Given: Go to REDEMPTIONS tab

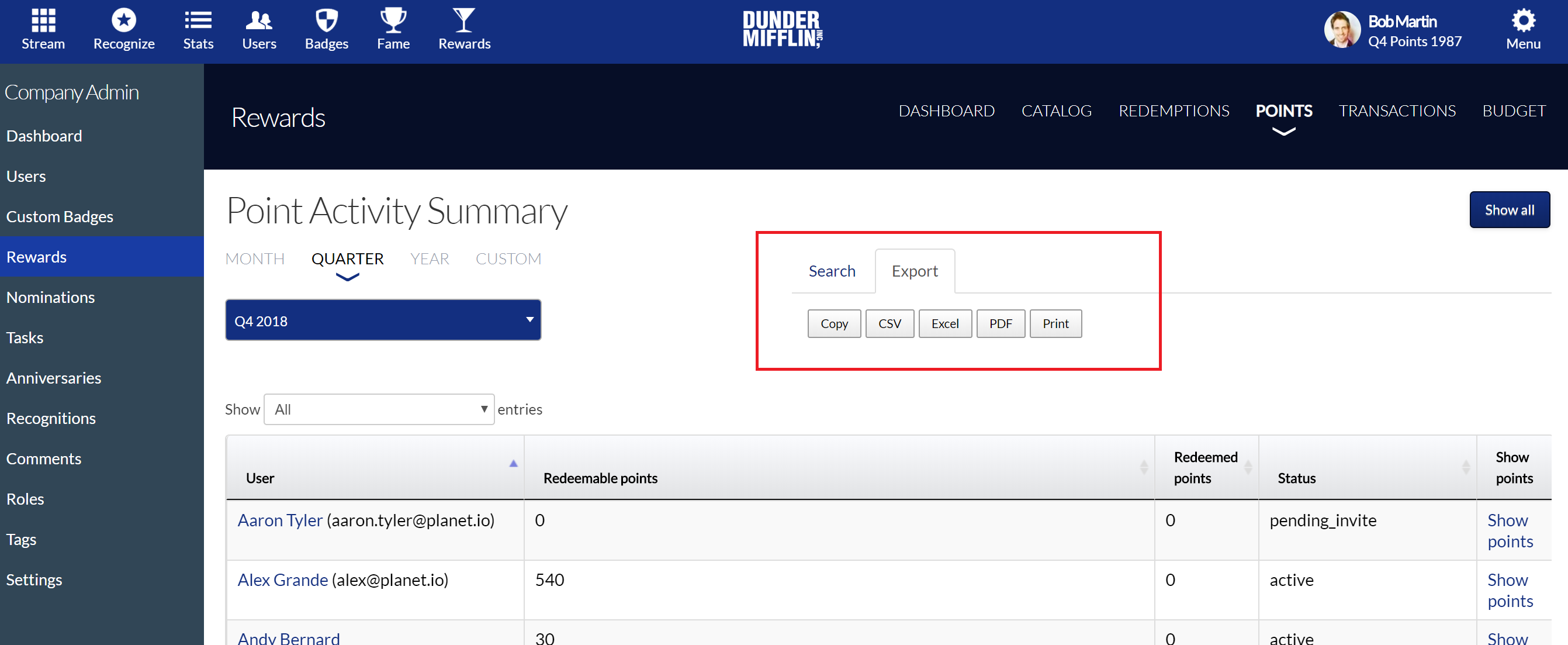Looking at the screenshot, I should [x=1174, y=111].
